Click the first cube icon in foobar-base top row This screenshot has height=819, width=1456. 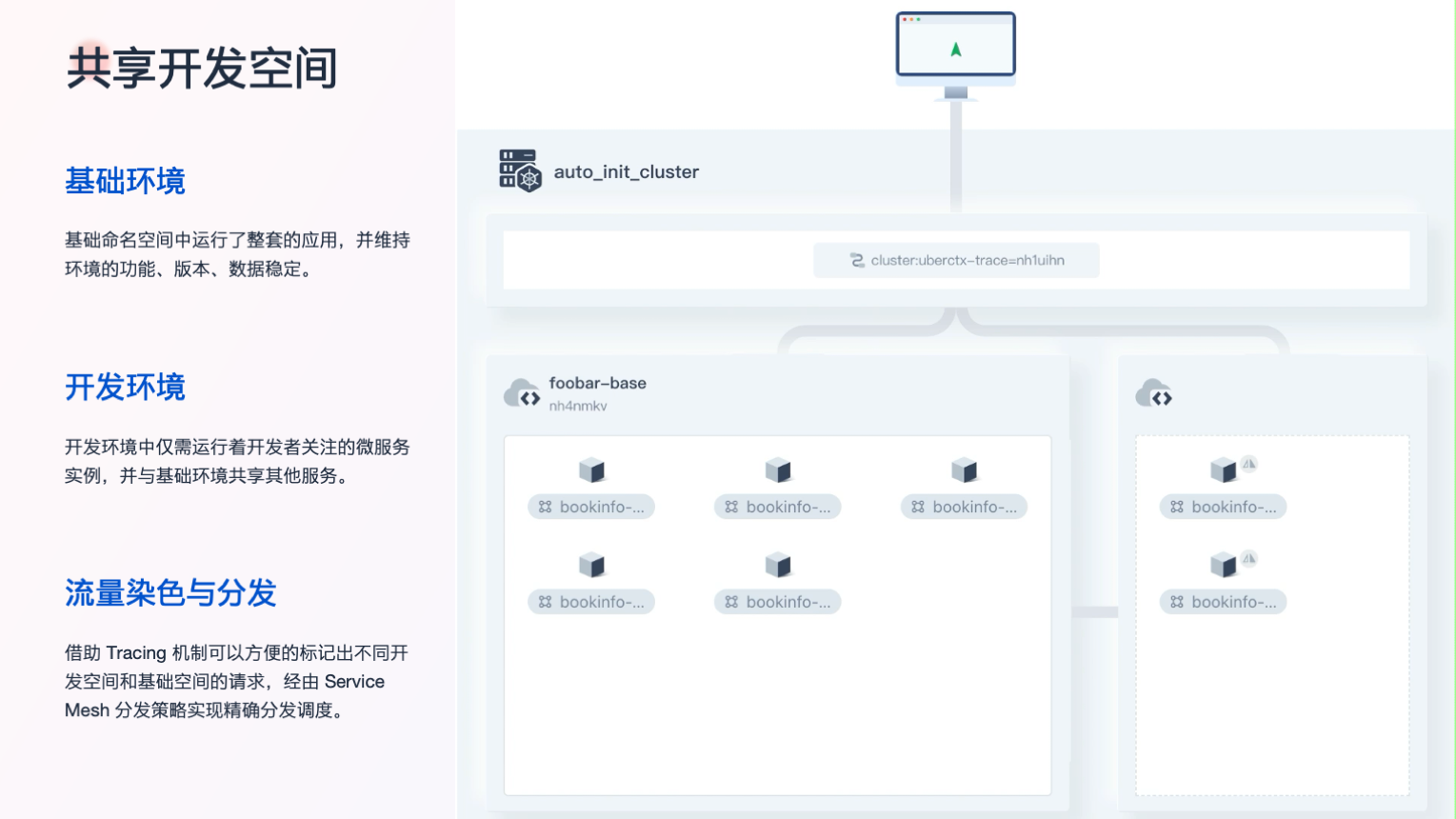(x=591, y=470)
